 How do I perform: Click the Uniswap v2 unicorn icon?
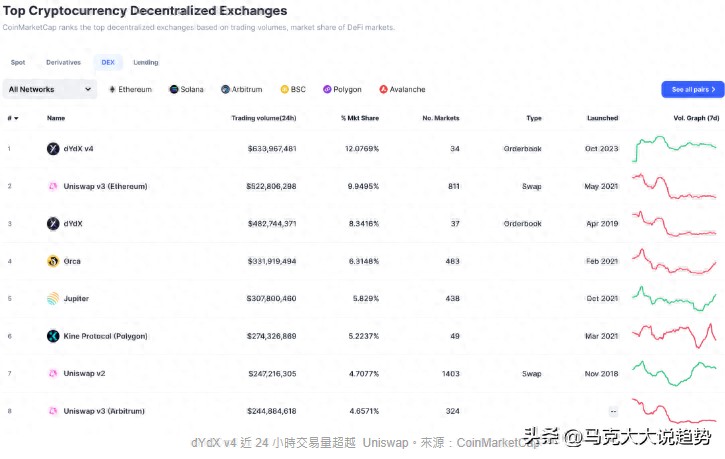[53, 373]
